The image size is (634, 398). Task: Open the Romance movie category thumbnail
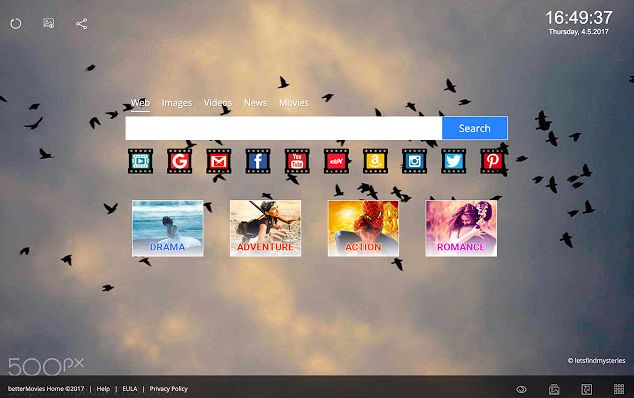pos(461,228)
